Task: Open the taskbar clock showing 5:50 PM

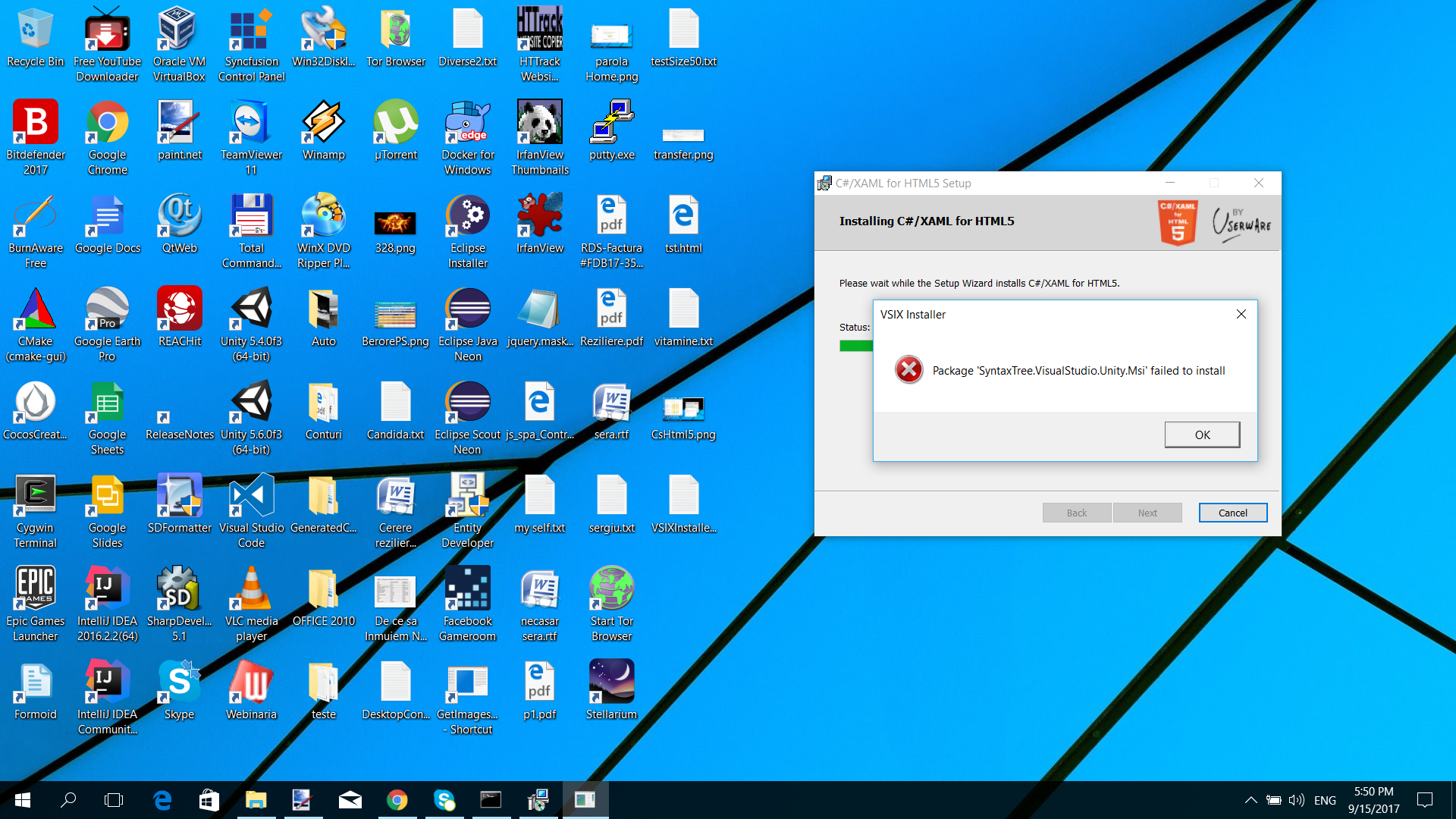Action: coord(1374,800)
